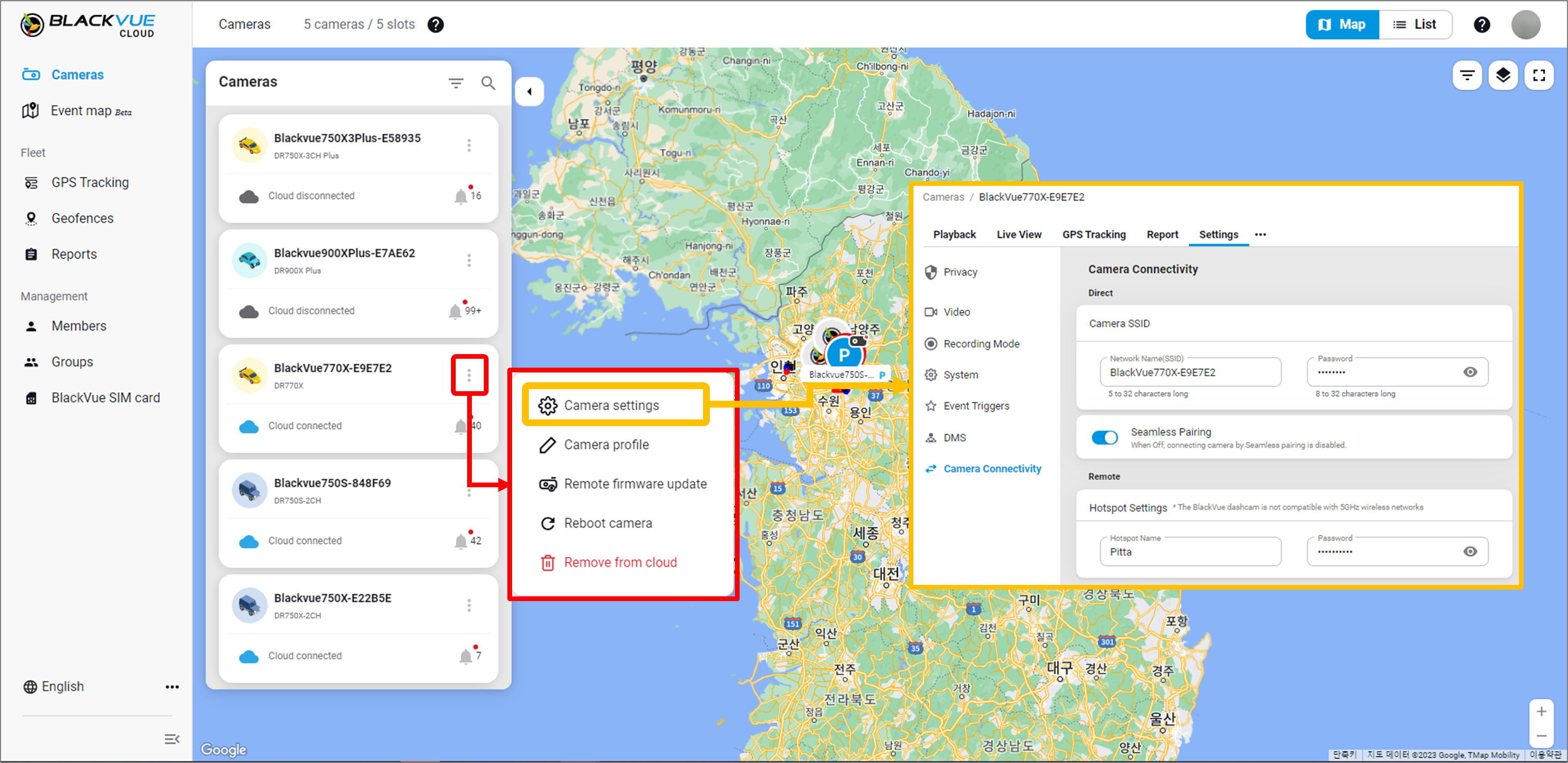Toggle the Seamless Pairing switch
The width and height of the screenshot is (1568, 763).
tap(1104, 437)
